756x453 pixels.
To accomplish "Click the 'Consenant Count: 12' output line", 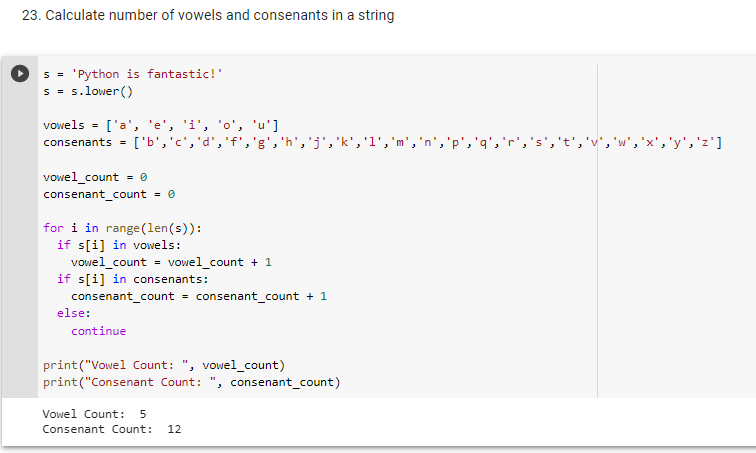I will [112, 429].
